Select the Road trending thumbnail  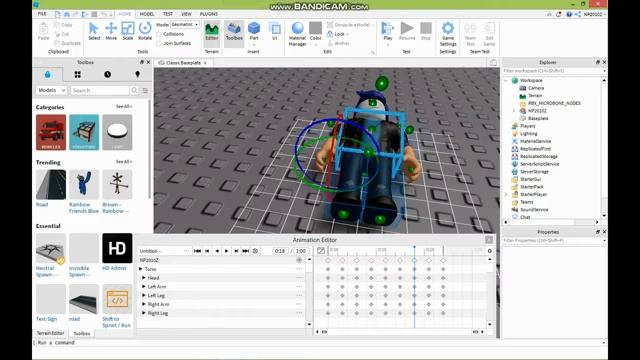(51, 184)
